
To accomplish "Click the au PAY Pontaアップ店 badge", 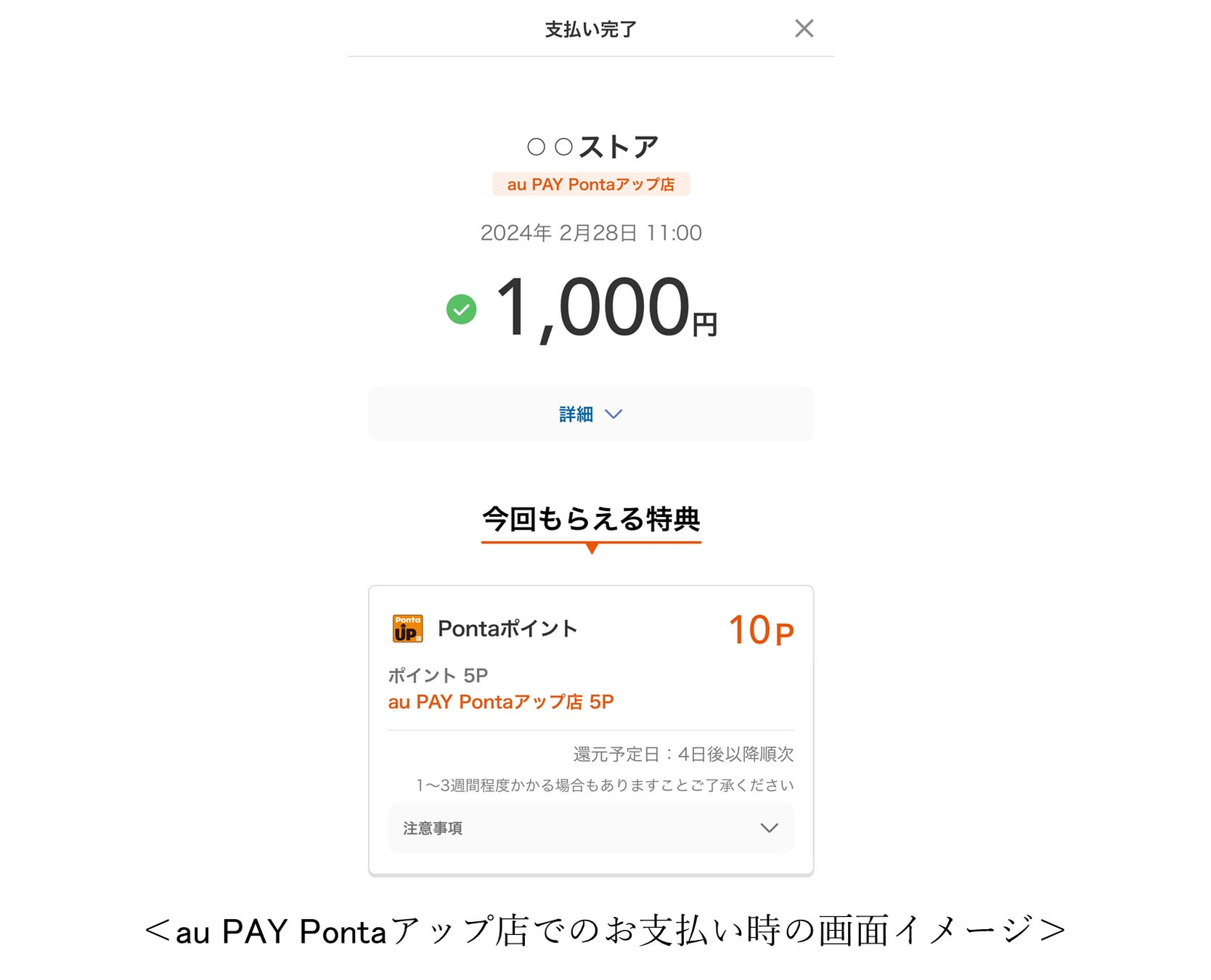I will pyautogui.click(x=590, y=184).
